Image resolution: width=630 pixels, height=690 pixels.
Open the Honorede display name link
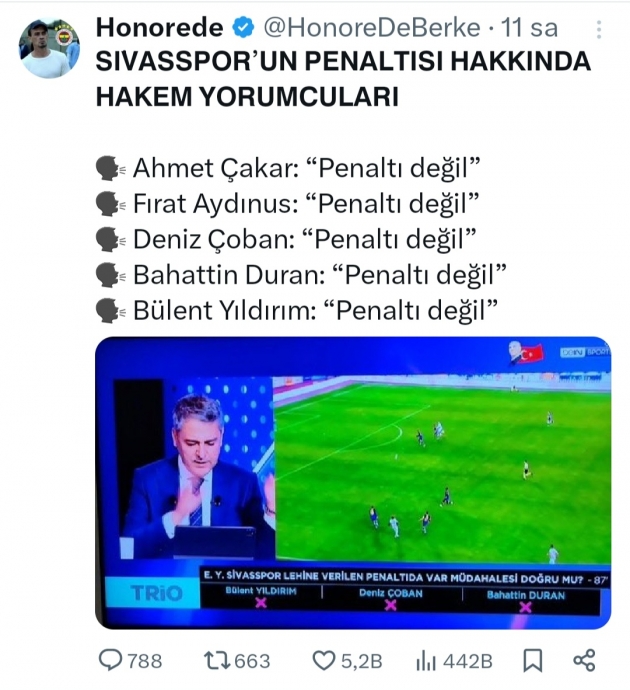(159, 28)
